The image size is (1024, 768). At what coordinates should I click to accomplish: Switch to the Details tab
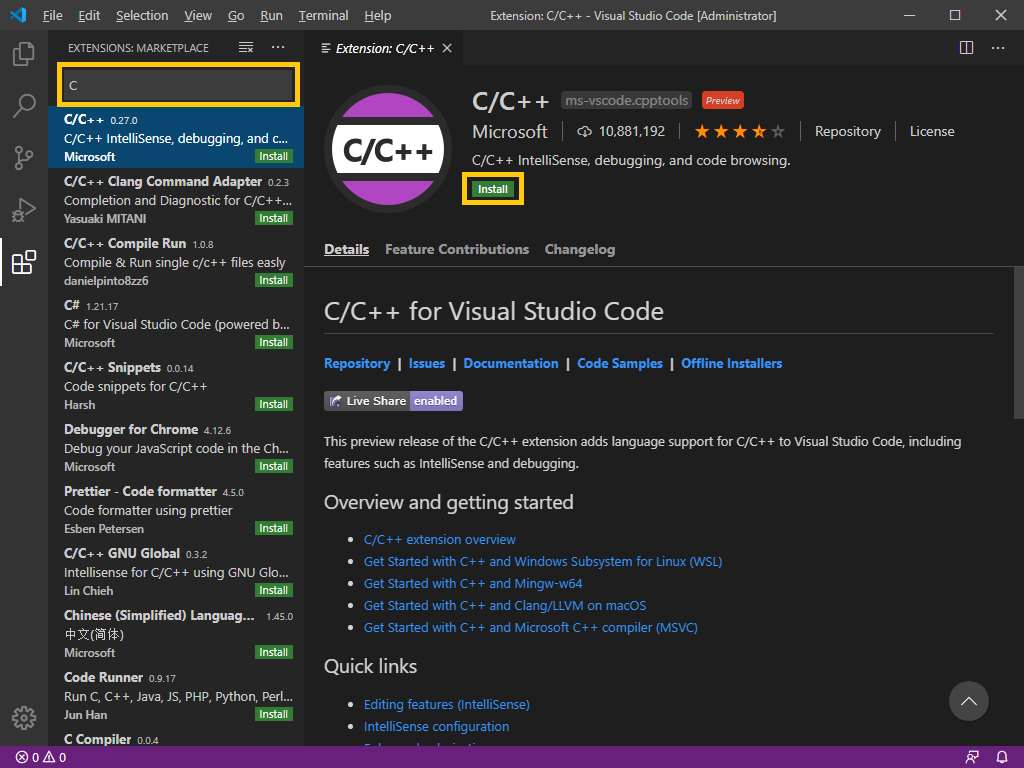point(346,249)
